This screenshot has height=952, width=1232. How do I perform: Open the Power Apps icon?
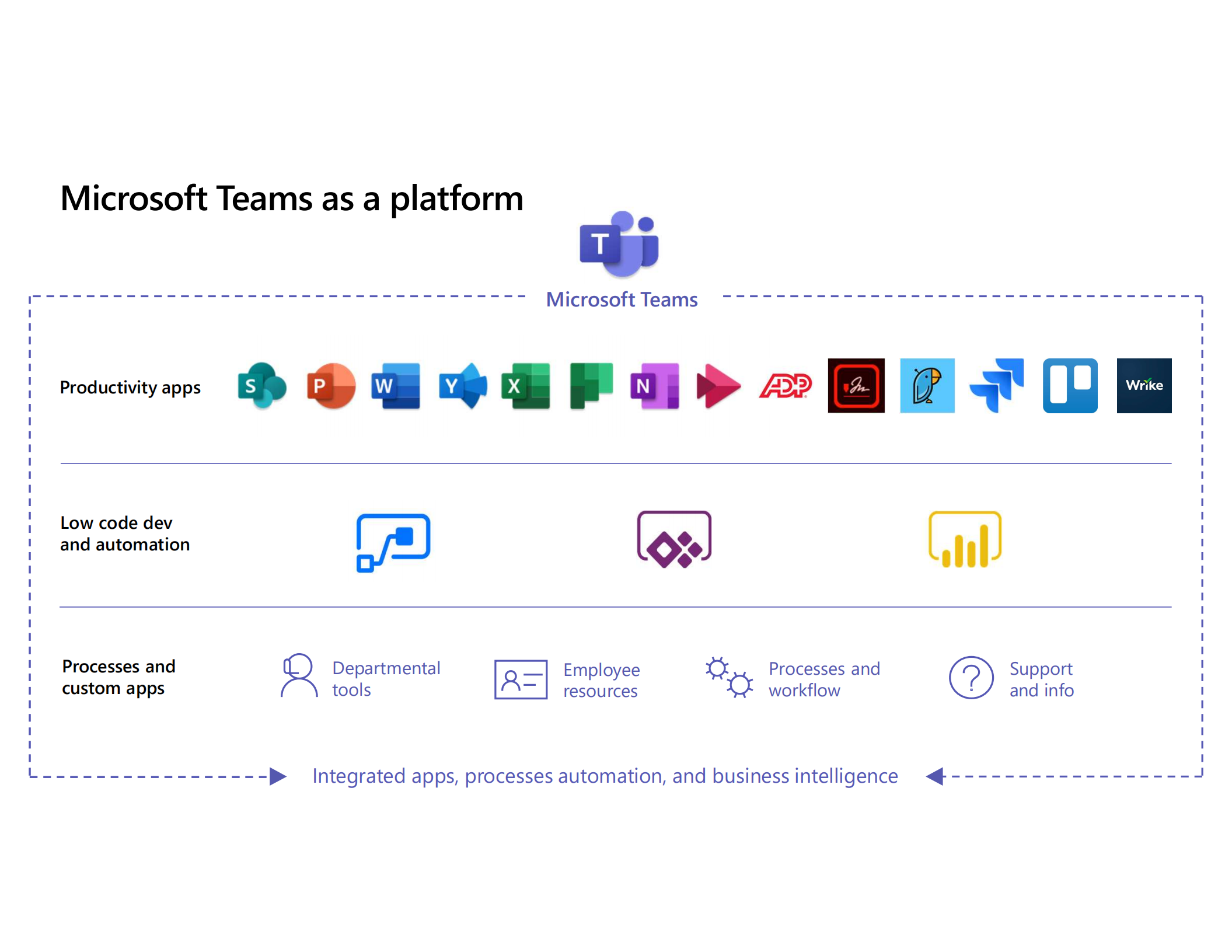(x=675, y=540)
